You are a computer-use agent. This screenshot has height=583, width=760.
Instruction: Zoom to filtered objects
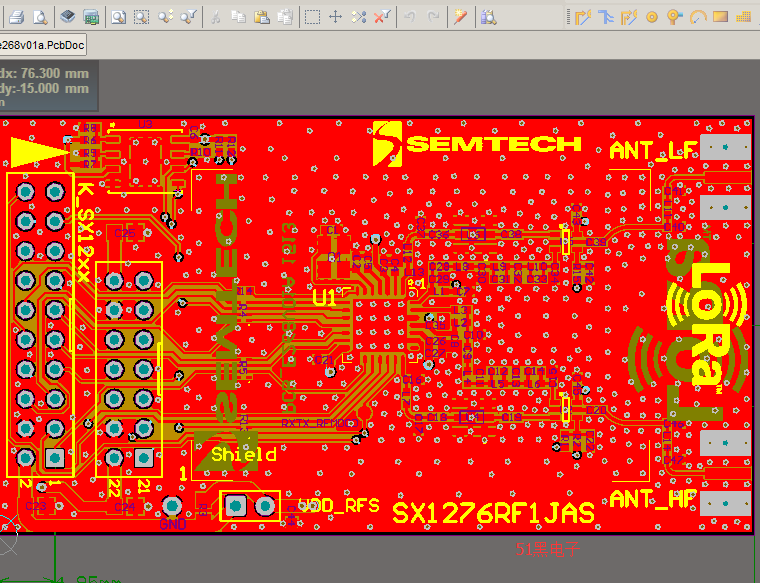tap(188, 17)
